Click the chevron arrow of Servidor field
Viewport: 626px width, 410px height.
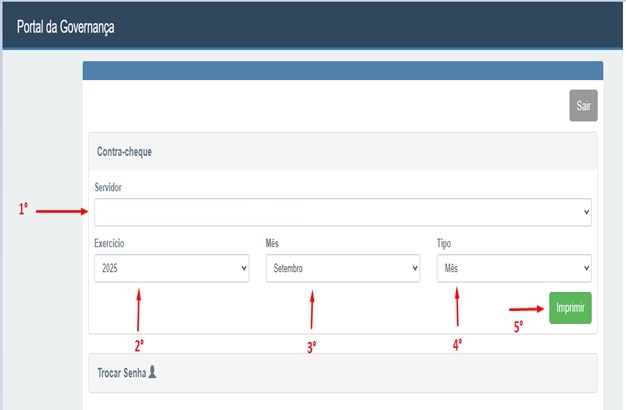(x=584, y=213)
